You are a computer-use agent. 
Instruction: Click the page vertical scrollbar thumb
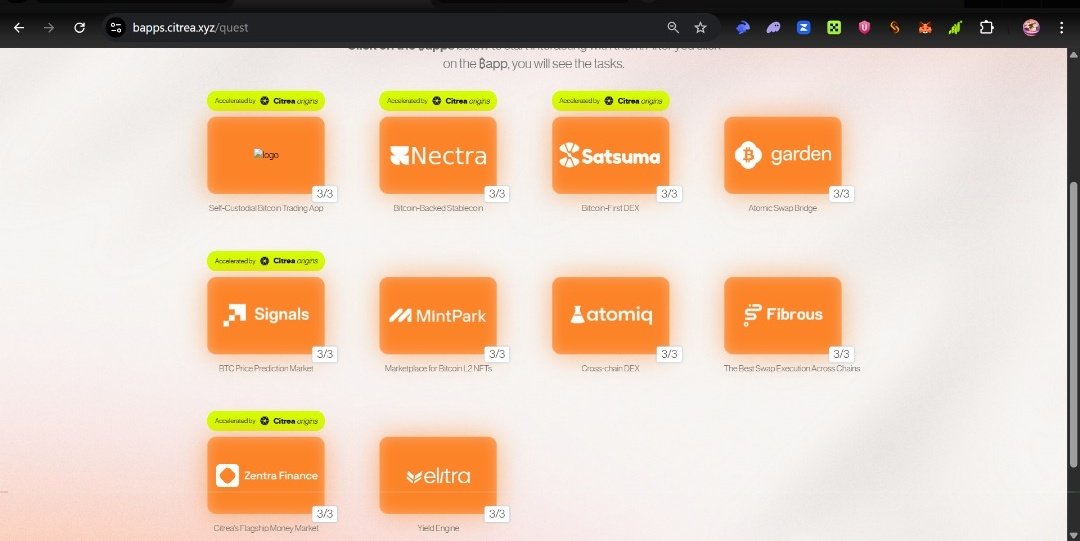(1073, 326)
